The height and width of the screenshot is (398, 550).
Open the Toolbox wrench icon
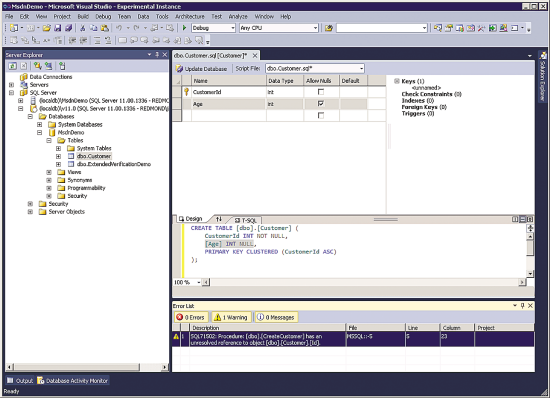pos(481,28)
